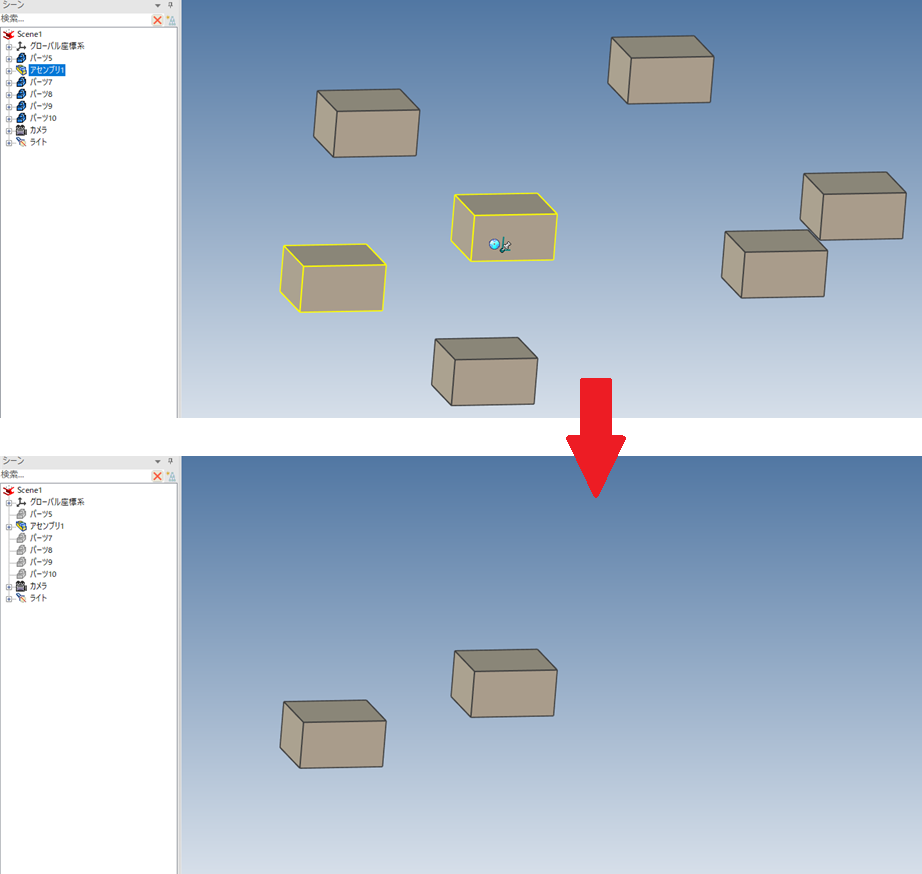The height and width of the screenshot is (874, 922).
Task: Clear the top search with red X
Action: click(x=157, y=19)
